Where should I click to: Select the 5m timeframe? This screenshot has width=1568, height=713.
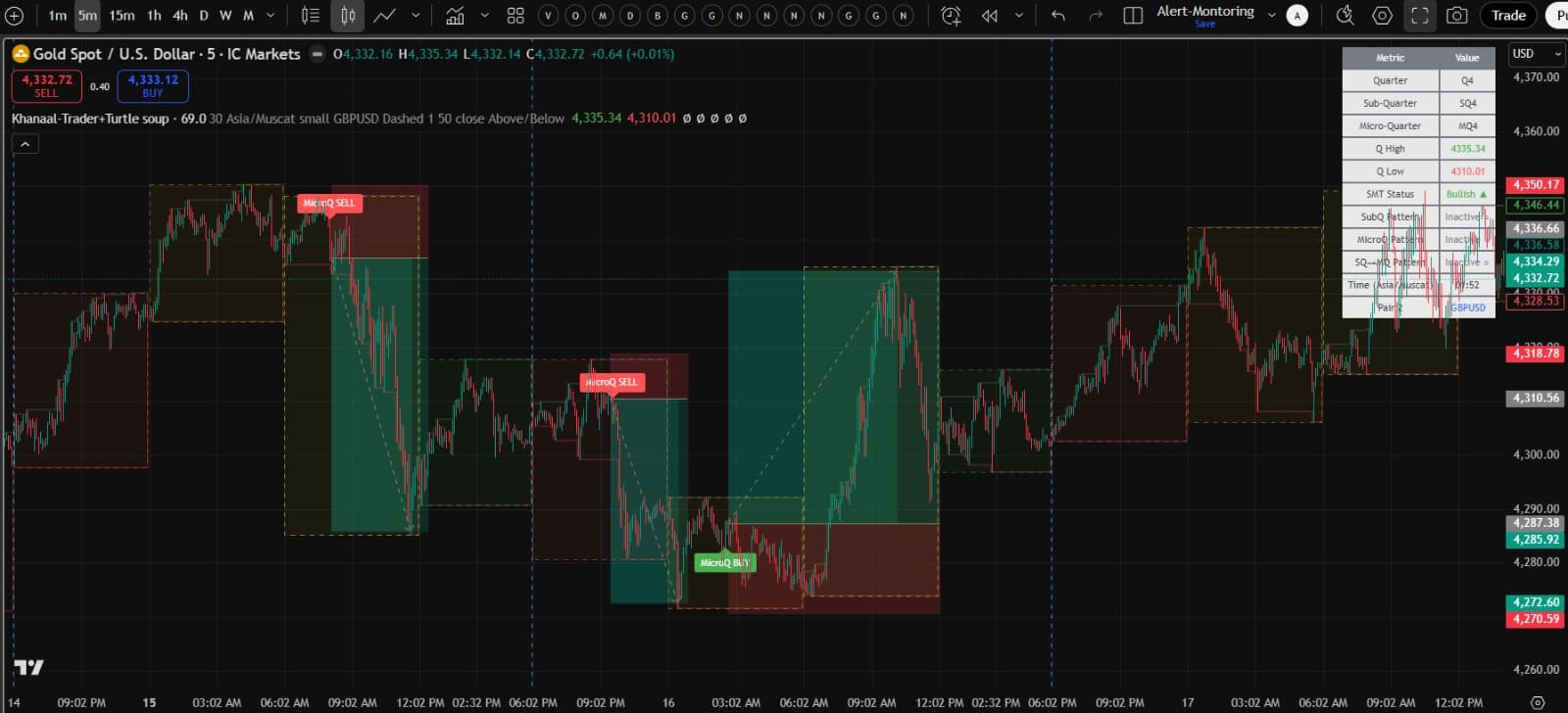point(88,16)
